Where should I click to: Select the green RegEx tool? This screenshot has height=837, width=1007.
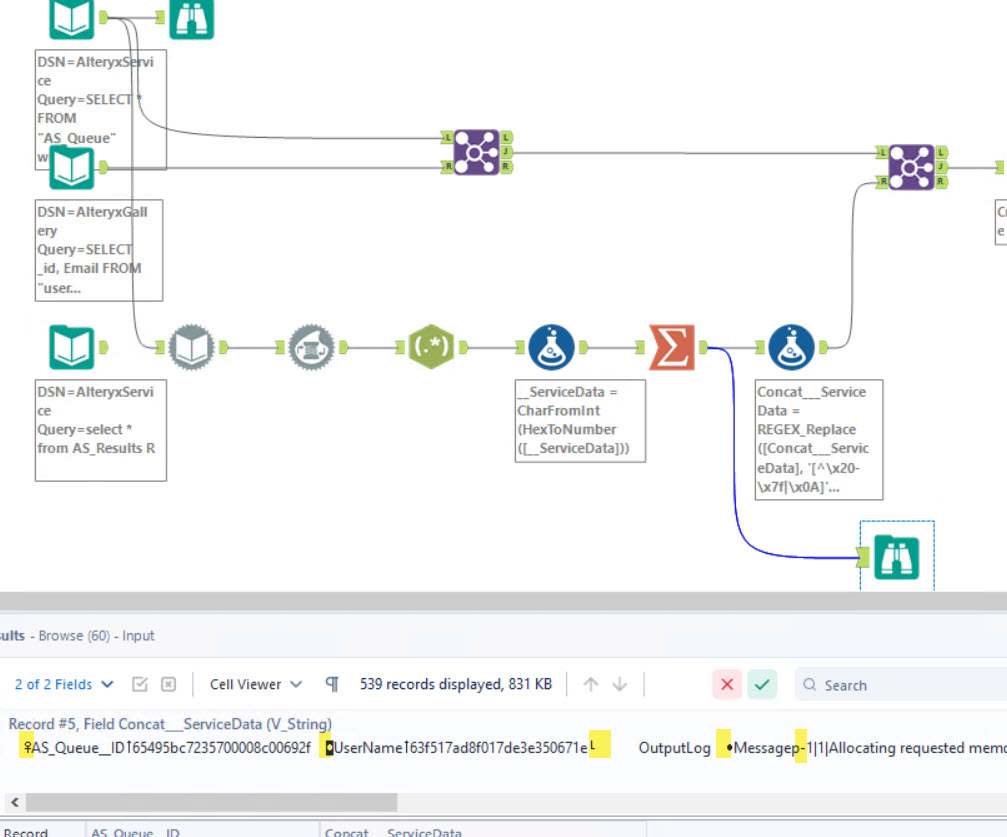tap(431, 347)
